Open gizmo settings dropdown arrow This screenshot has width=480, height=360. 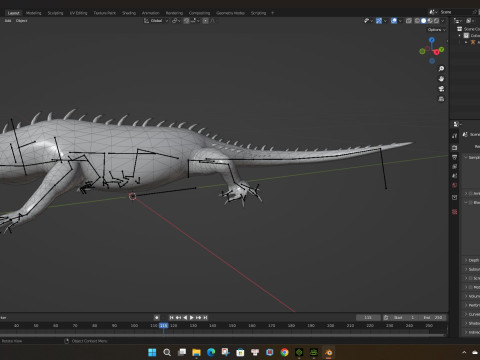[x=385, y=21]
